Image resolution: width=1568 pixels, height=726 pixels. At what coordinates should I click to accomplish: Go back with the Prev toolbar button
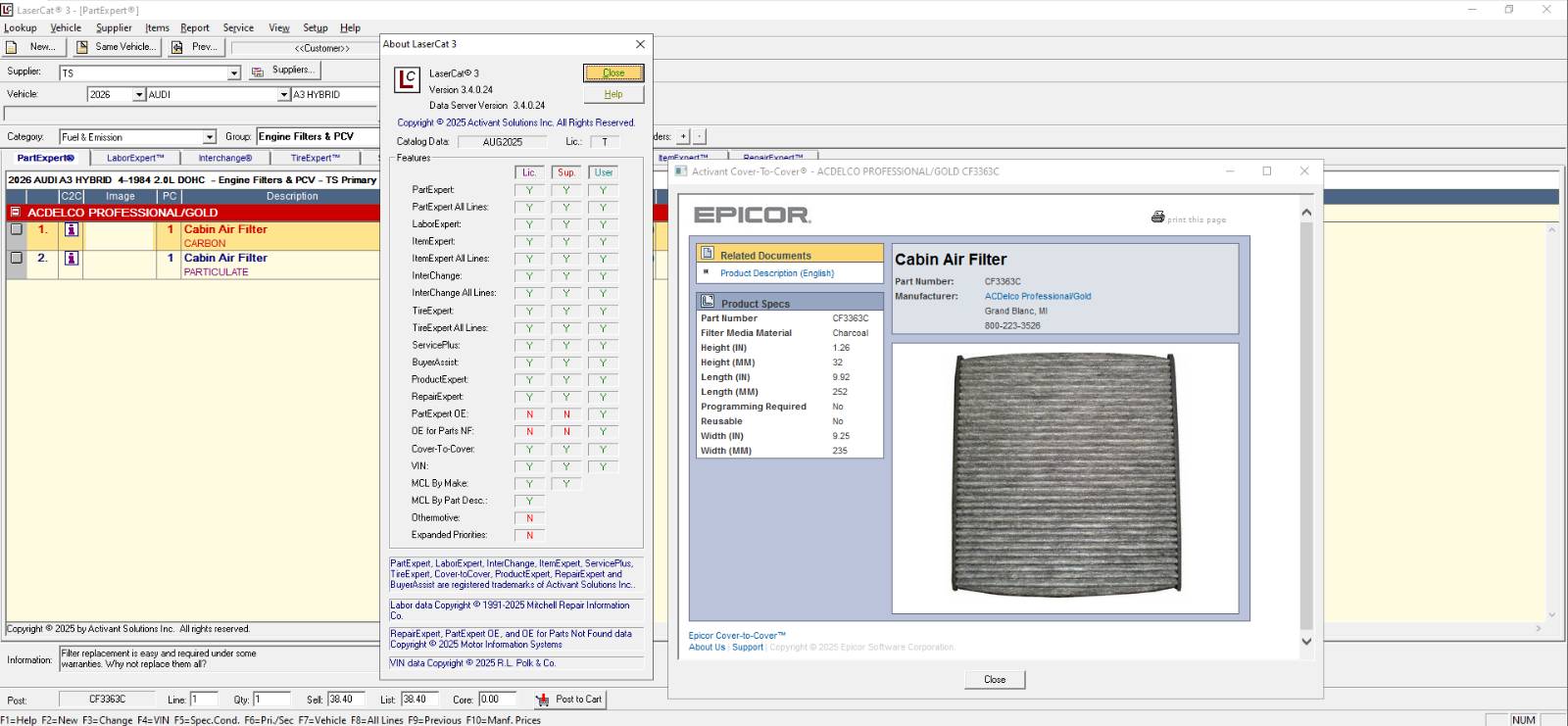pos(194,47)
